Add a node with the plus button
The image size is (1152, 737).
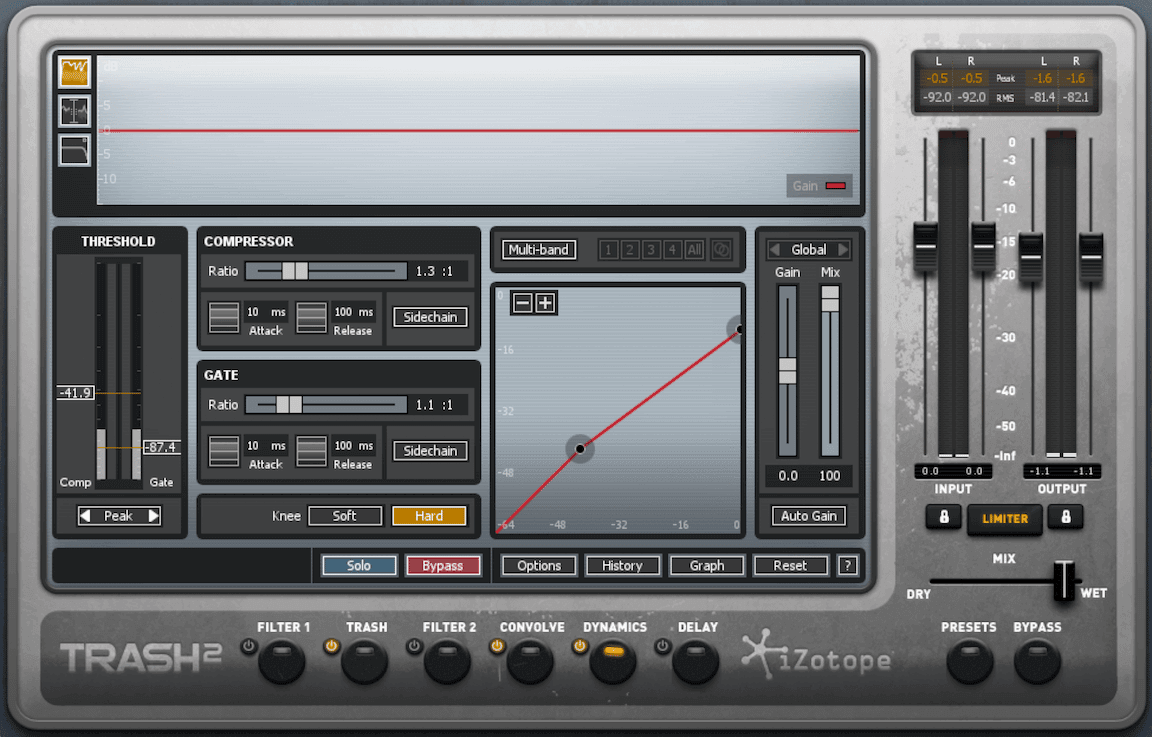545,303
